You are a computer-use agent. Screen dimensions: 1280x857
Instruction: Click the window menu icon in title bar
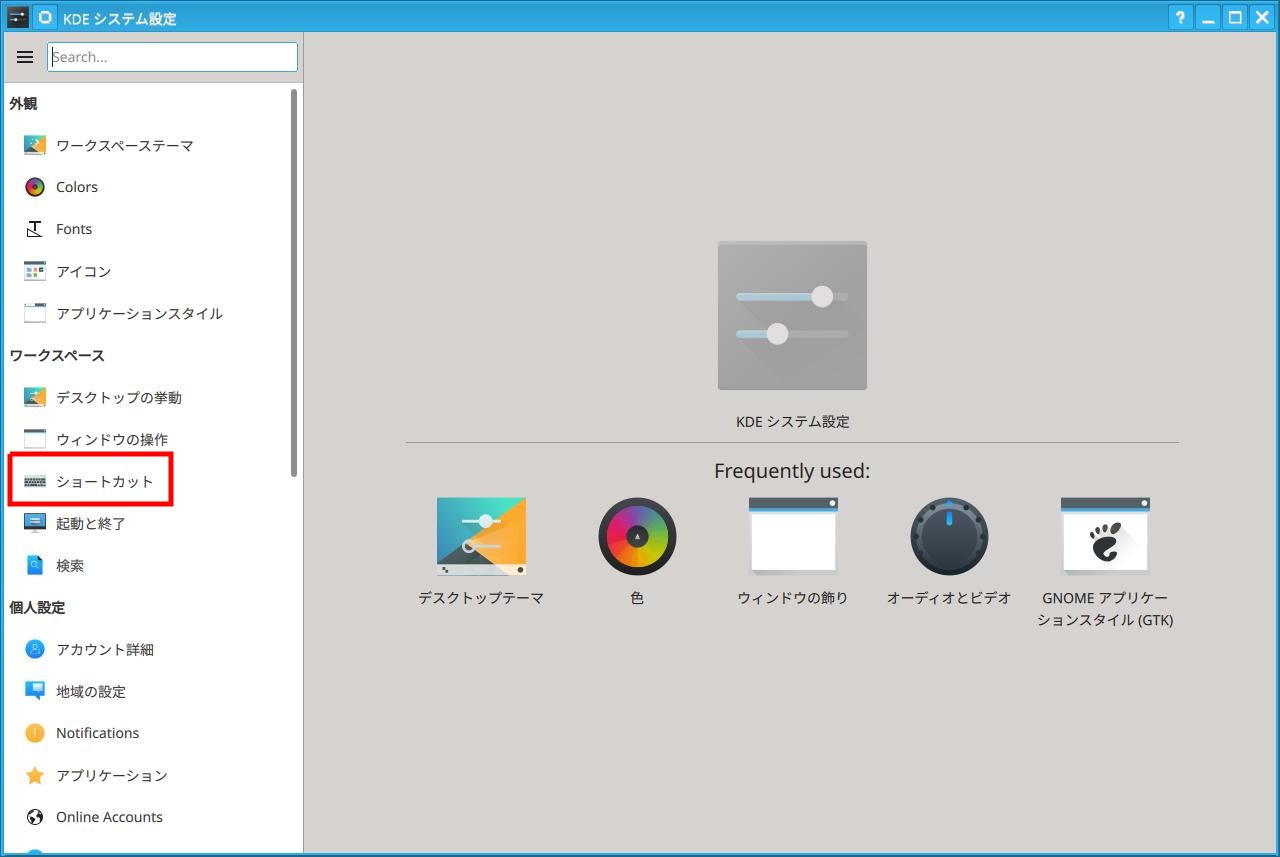(17, 17)
